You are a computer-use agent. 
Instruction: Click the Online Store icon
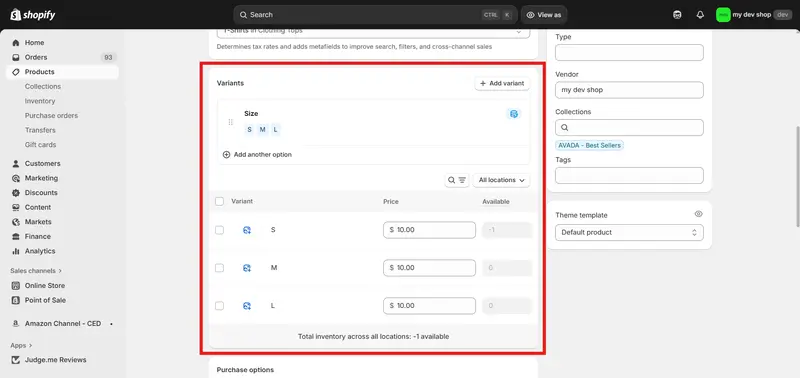click(16, 286)
